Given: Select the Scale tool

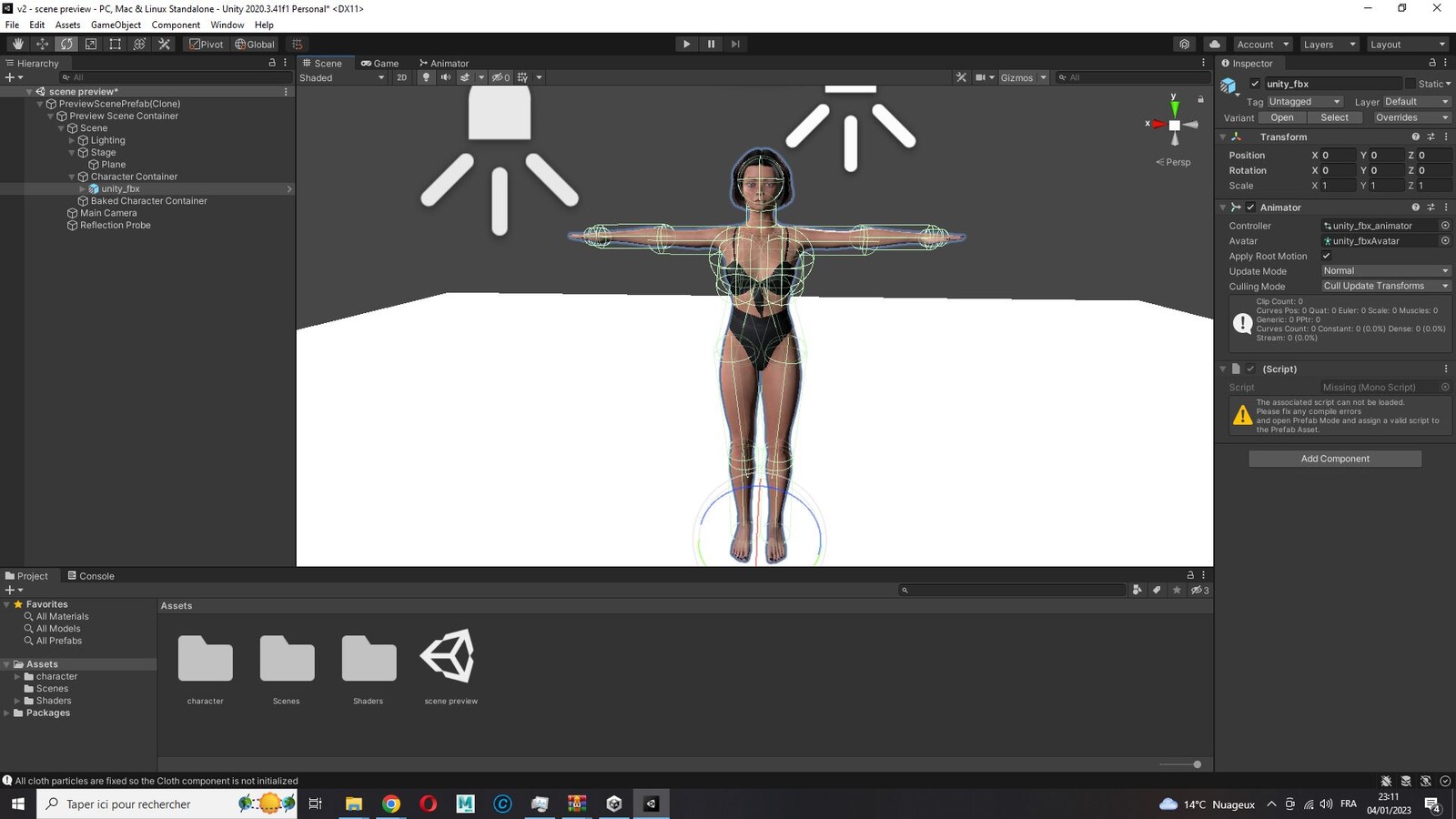Looking at the screenshot, I should click(91, 44).
